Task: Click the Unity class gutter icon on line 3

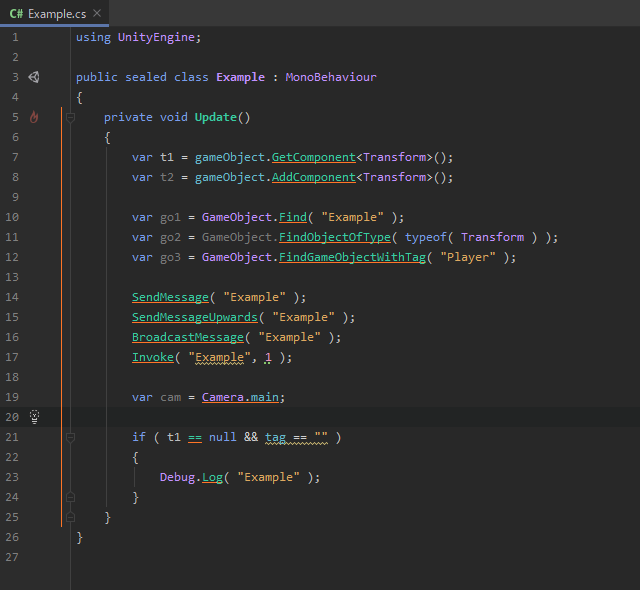Action: pyautogui.click(x=34, y=77)
